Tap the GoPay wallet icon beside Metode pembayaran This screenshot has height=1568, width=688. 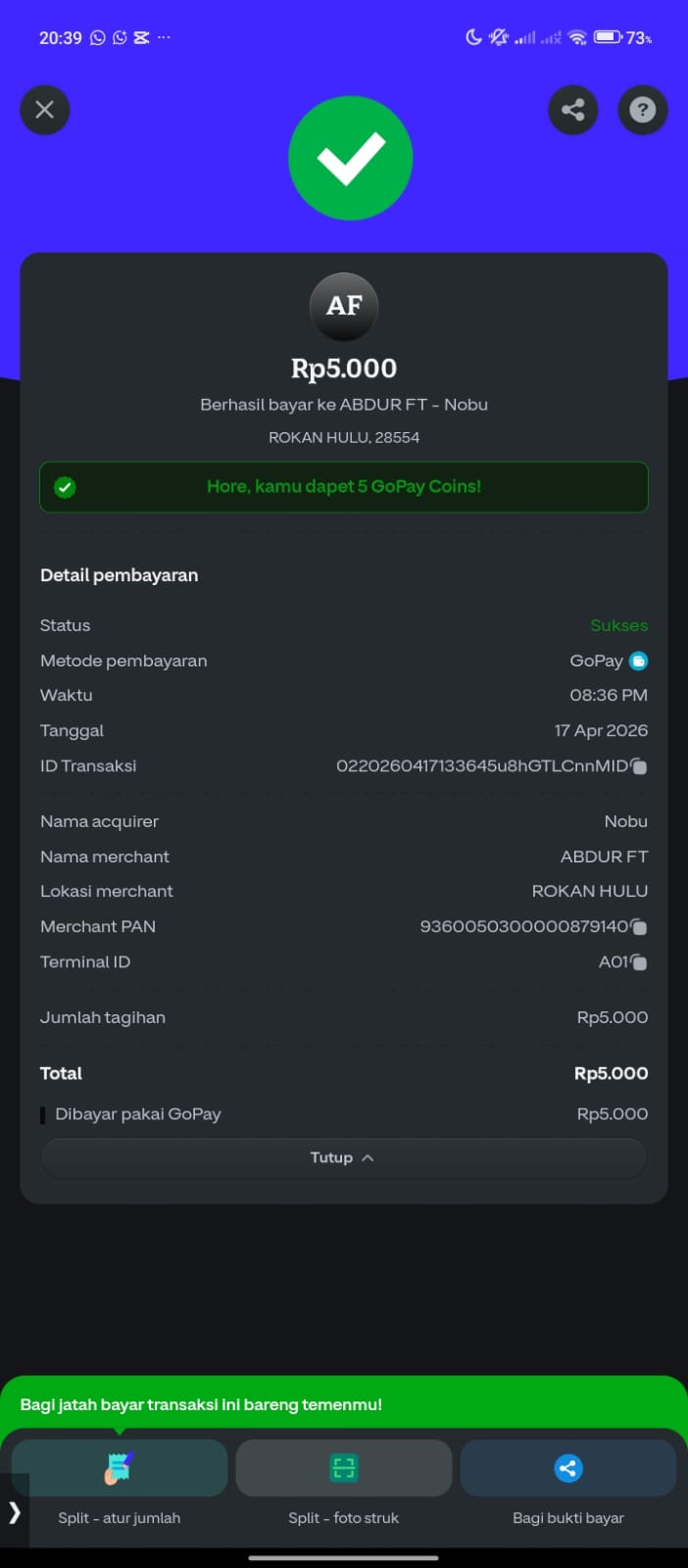639,661
